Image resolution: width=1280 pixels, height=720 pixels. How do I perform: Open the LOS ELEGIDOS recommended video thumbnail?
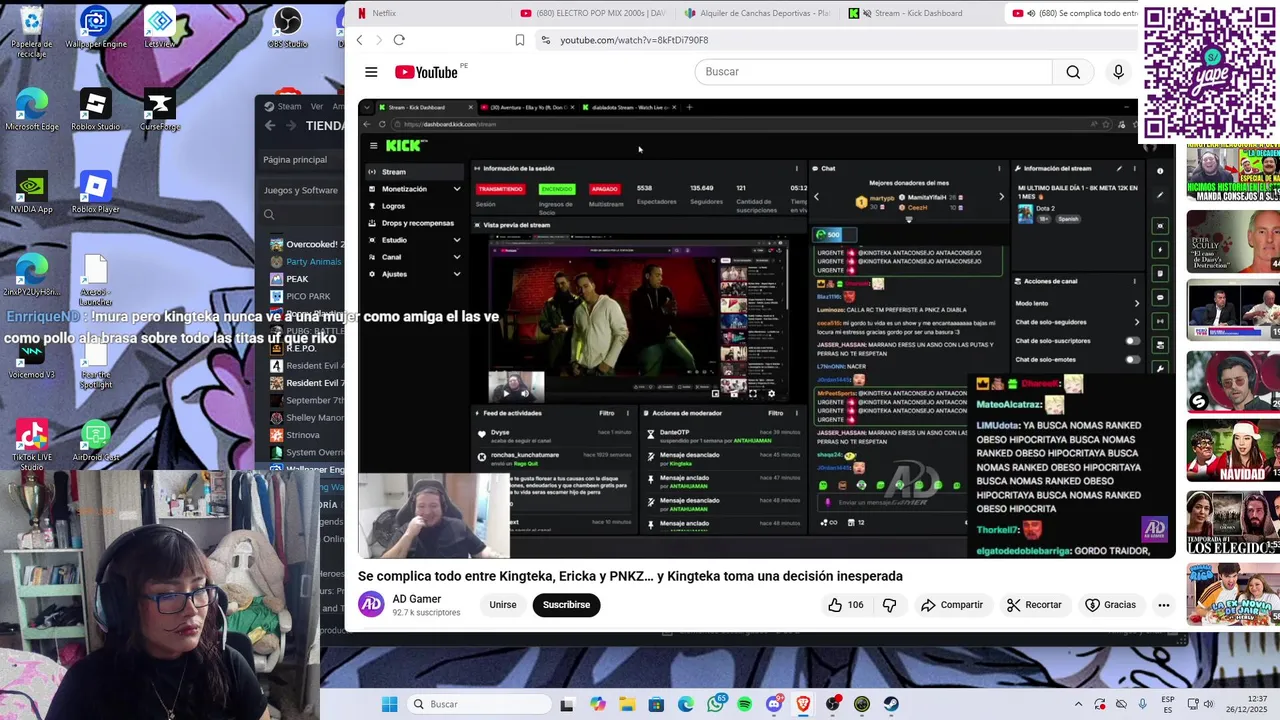pos(1233,522)
